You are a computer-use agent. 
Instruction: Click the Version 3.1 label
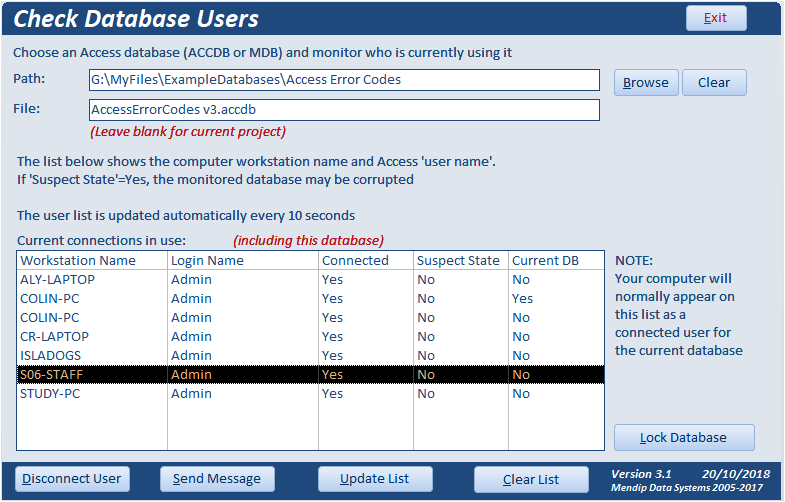(x=641, y=474)
